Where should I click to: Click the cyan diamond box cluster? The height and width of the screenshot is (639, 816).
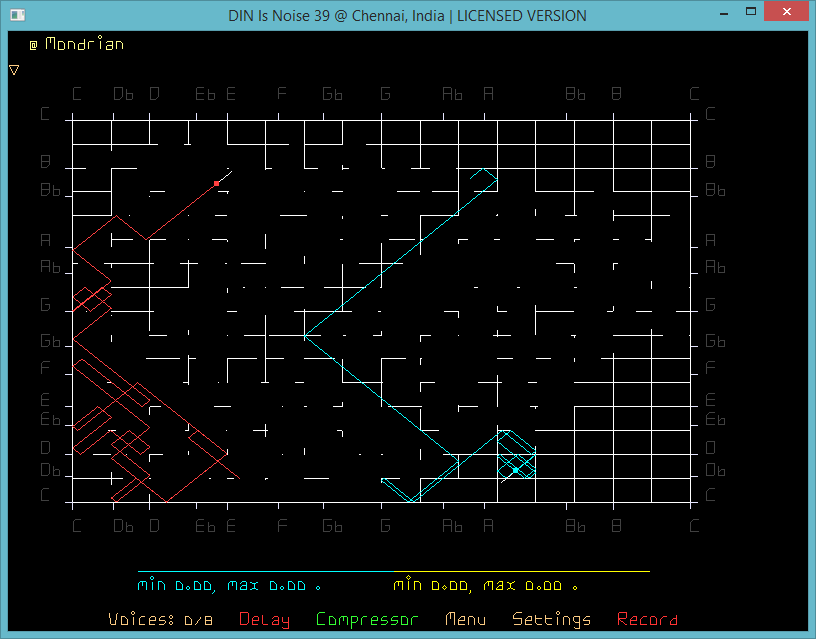516,453
